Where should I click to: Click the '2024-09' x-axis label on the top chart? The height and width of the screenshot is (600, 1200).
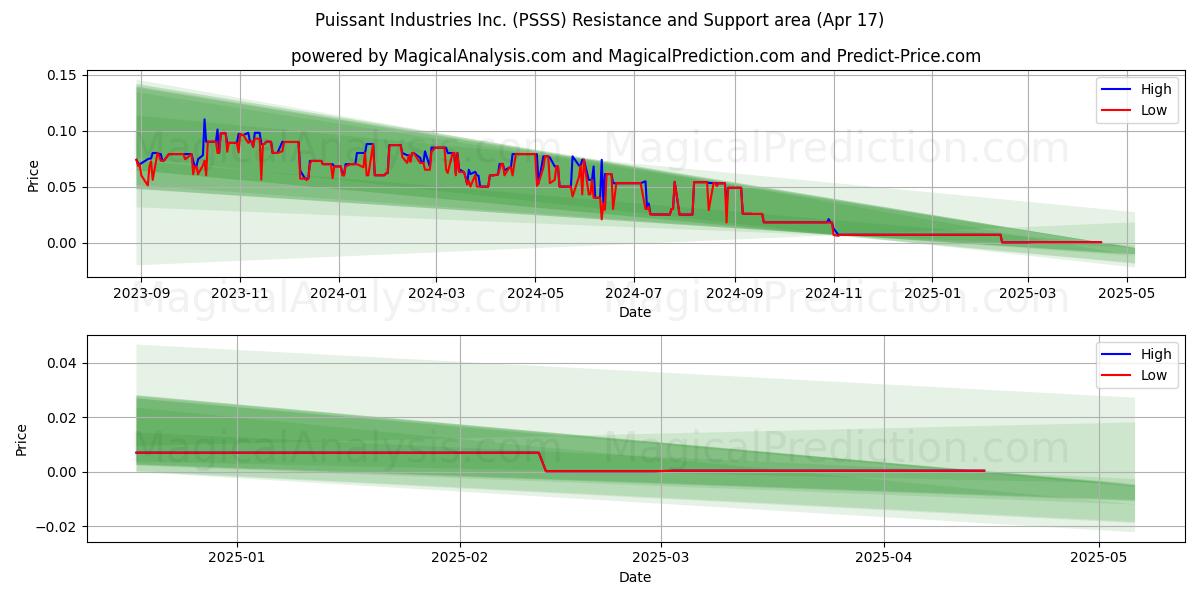[734, 293]
